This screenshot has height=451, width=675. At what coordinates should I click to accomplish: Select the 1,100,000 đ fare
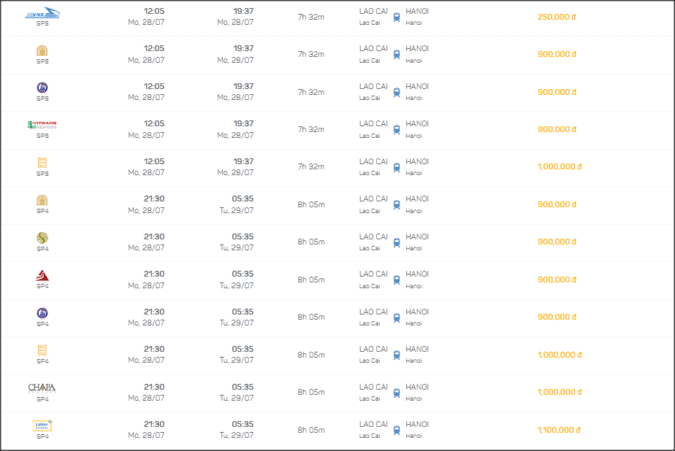click(557, 430)
